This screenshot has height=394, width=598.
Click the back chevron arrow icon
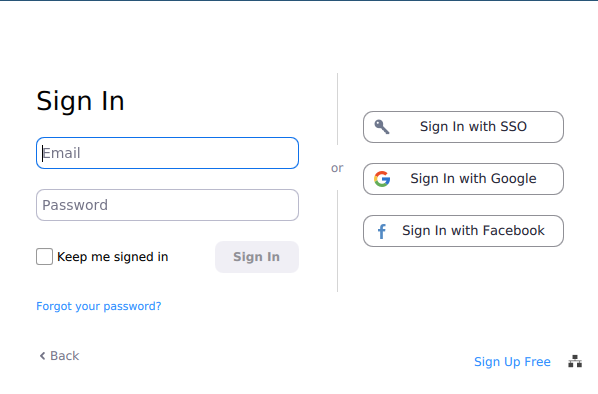(42, 356)
